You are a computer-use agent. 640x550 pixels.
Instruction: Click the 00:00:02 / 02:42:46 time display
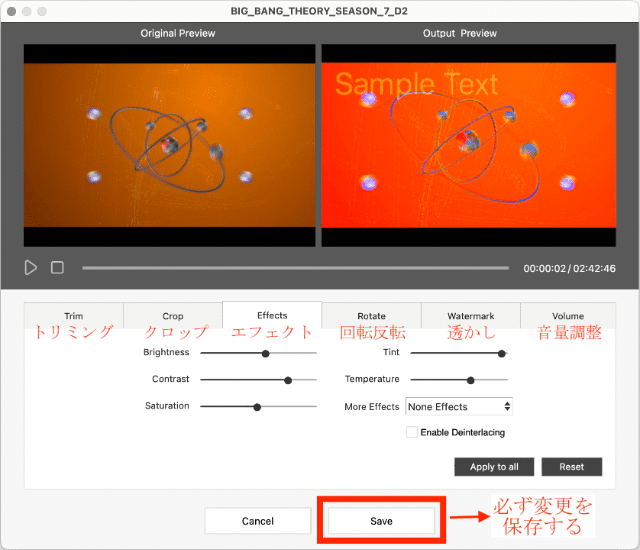click(569, 268)
